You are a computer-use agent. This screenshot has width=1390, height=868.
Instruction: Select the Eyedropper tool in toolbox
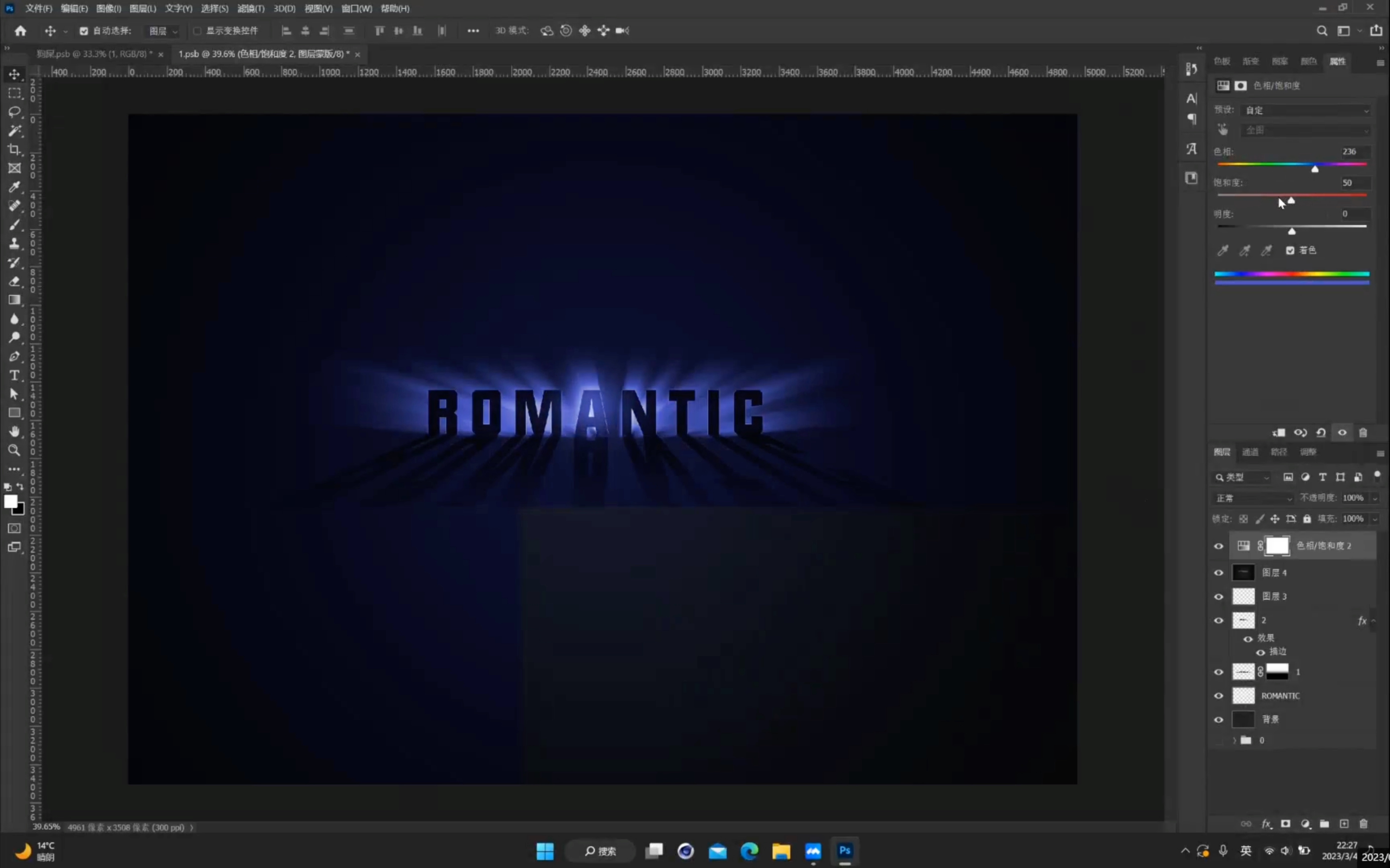pyautogui.click(x=14, y=187)
